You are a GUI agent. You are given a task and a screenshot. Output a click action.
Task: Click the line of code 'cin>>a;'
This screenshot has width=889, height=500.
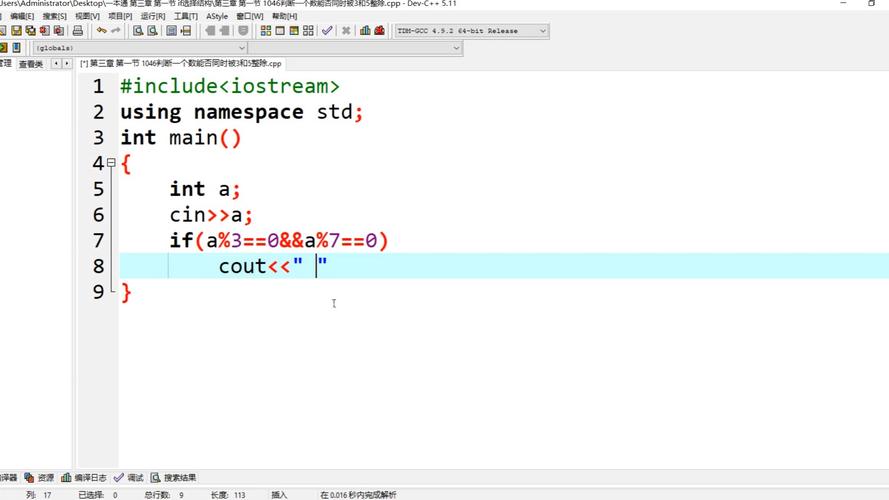210,215
